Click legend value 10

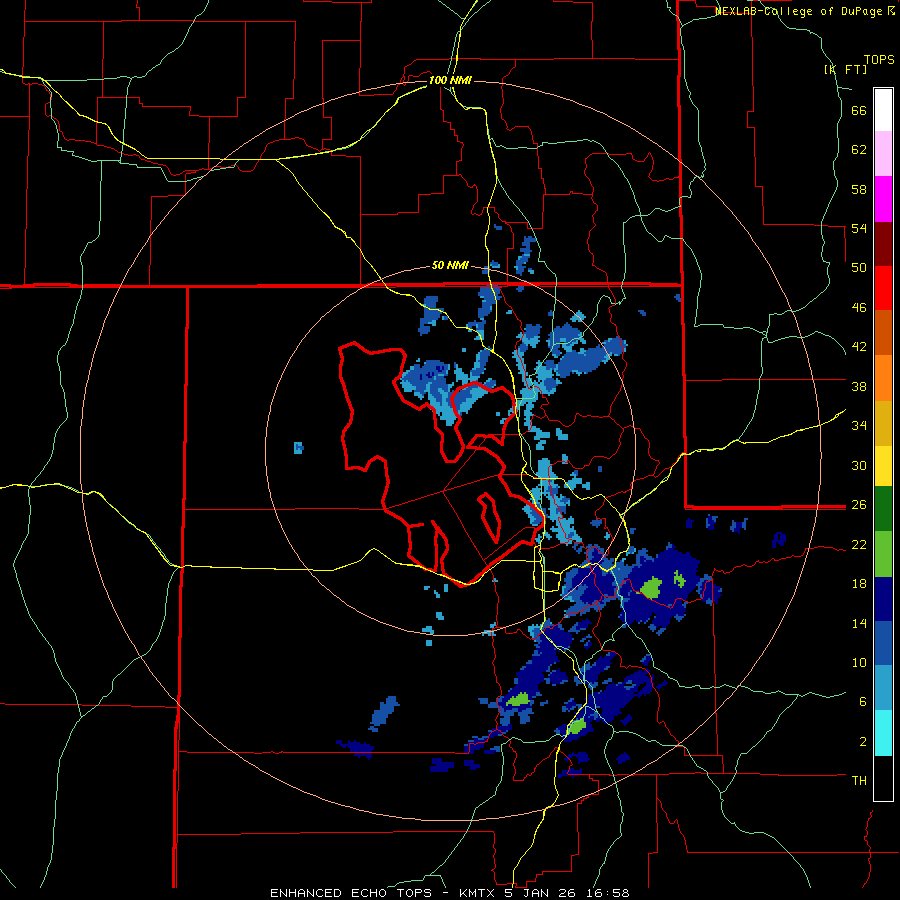tap(859, 663)
